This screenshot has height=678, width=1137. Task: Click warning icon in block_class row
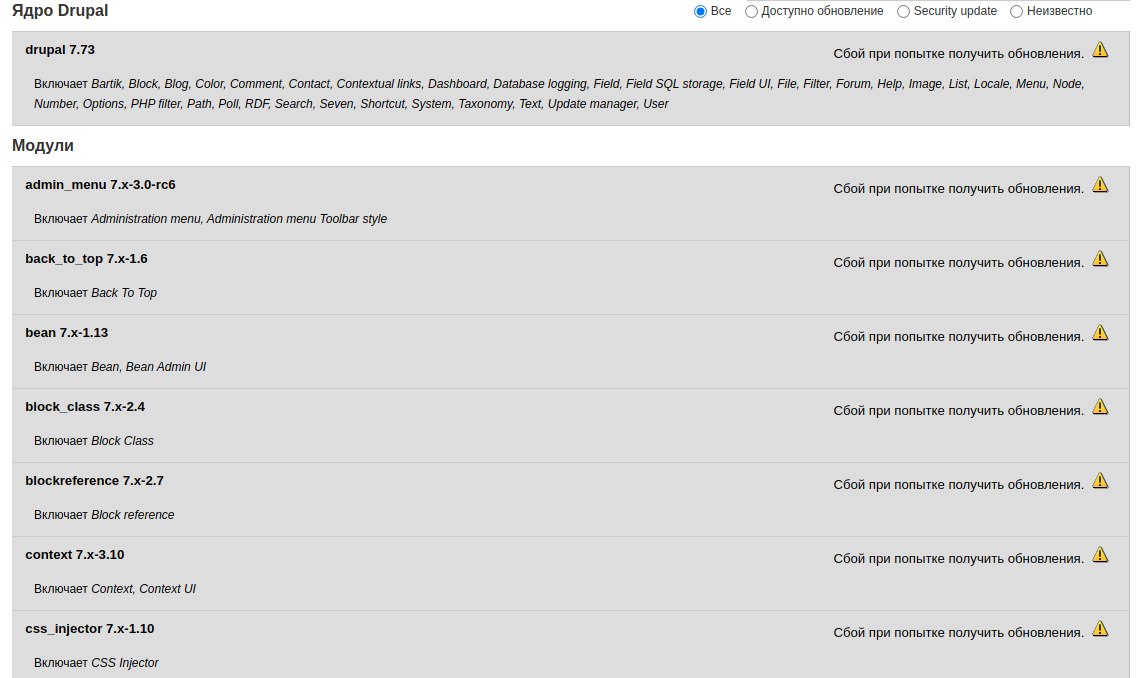1100,406
